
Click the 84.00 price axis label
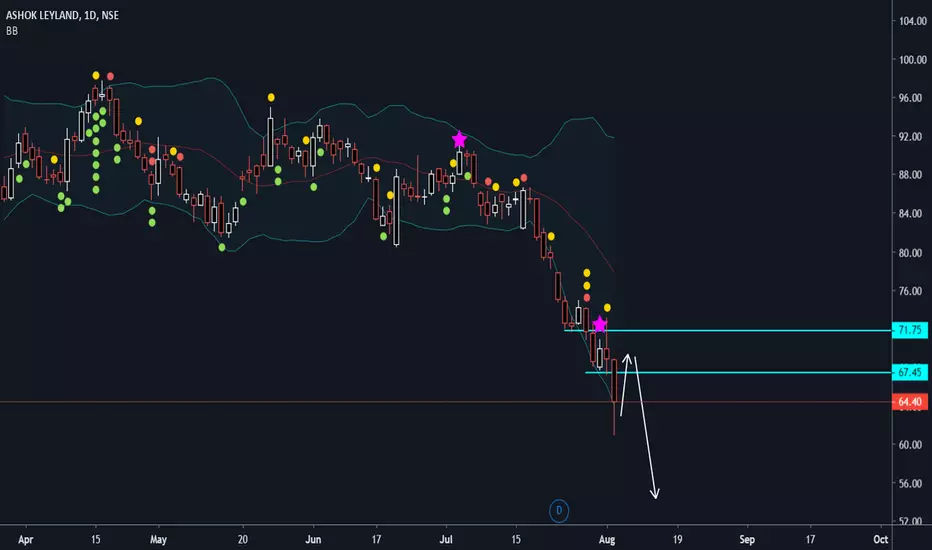912,213
